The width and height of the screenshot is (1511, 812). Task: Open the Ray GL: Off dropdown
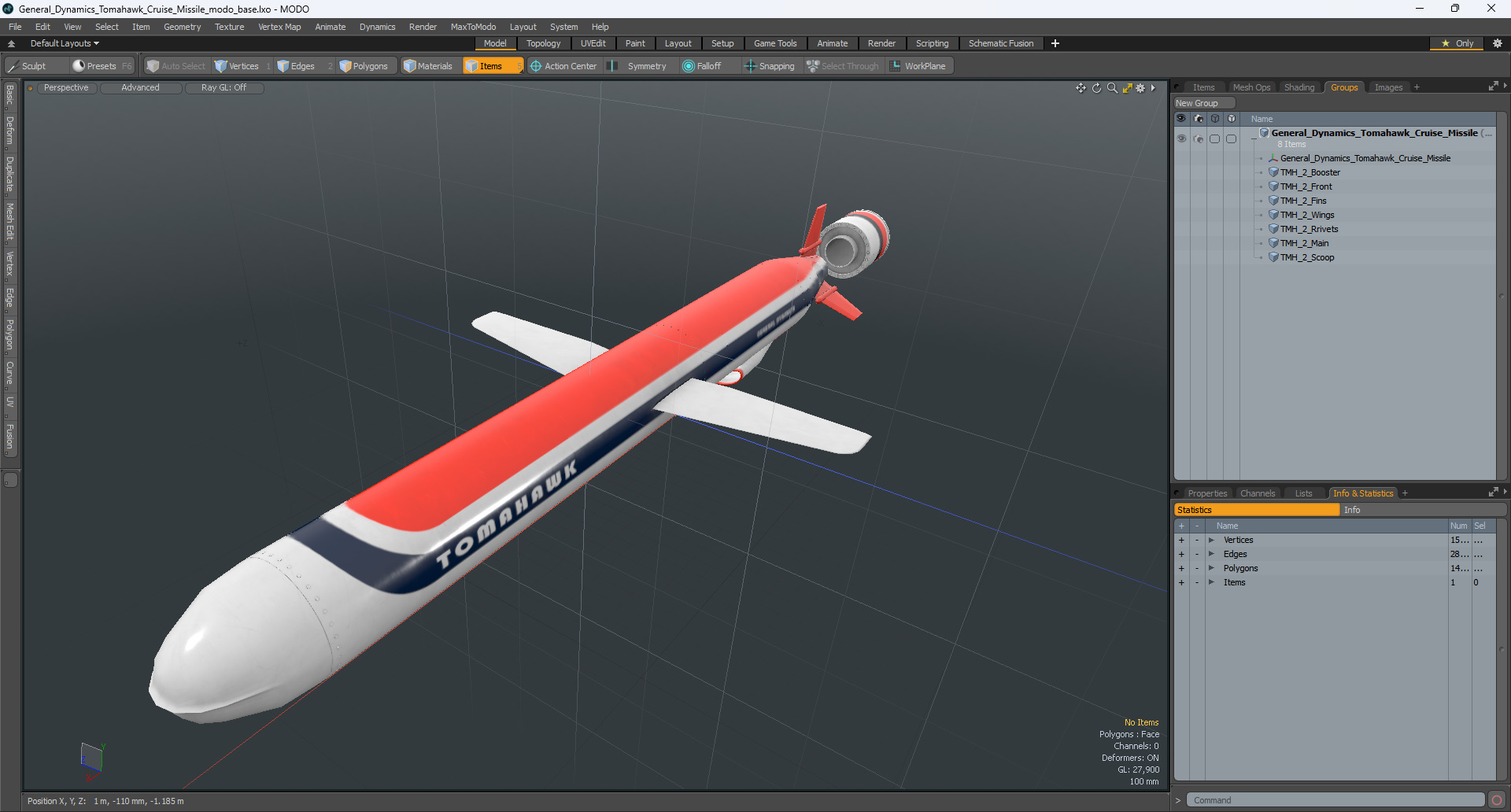[224, 88]
